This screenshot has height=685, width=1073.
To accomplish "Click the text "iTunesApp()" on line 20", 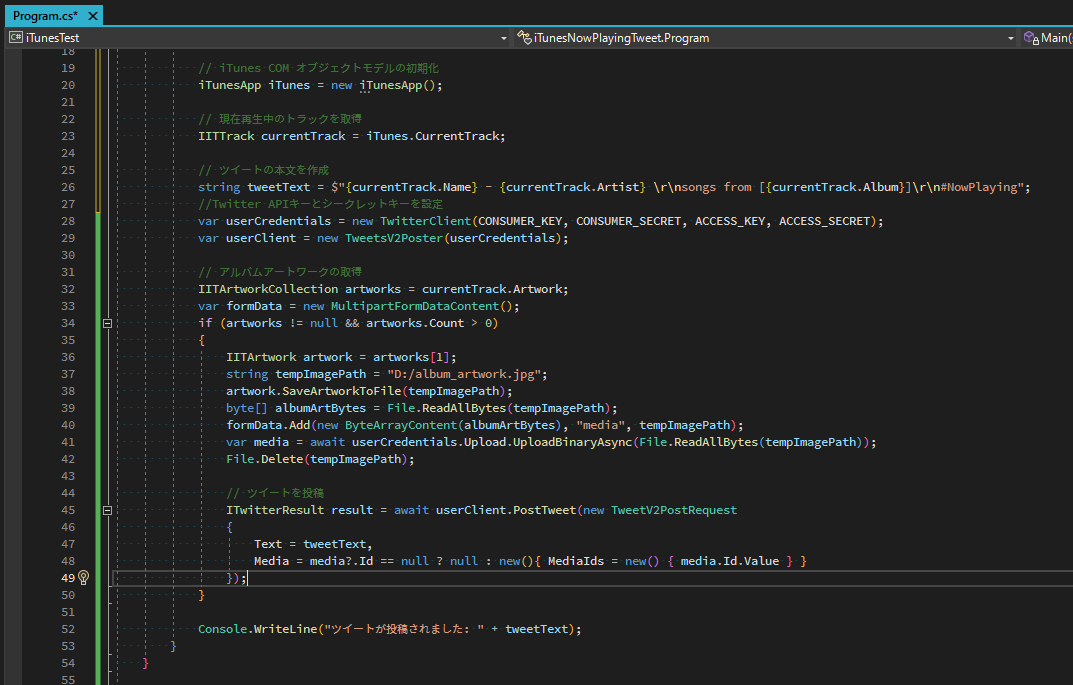I will pyautogui.click(x=398, y=85).
